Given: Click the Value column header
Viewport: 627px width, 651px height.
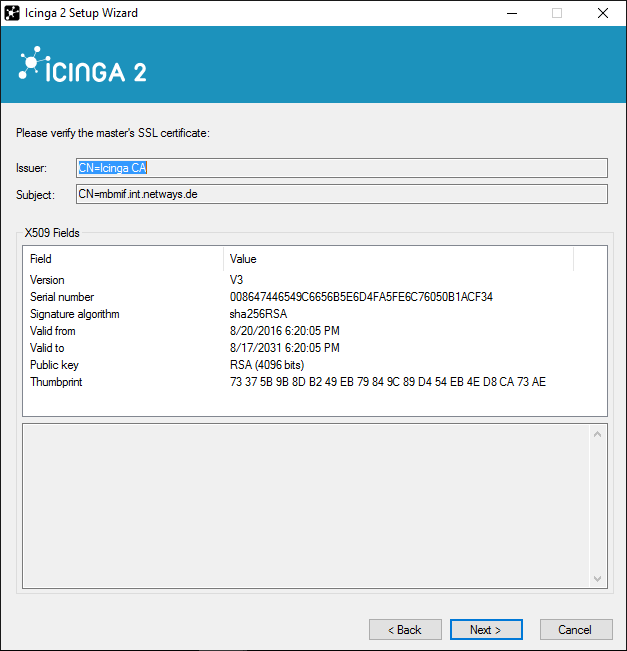Looking at the screenshot, I should 398,259.
